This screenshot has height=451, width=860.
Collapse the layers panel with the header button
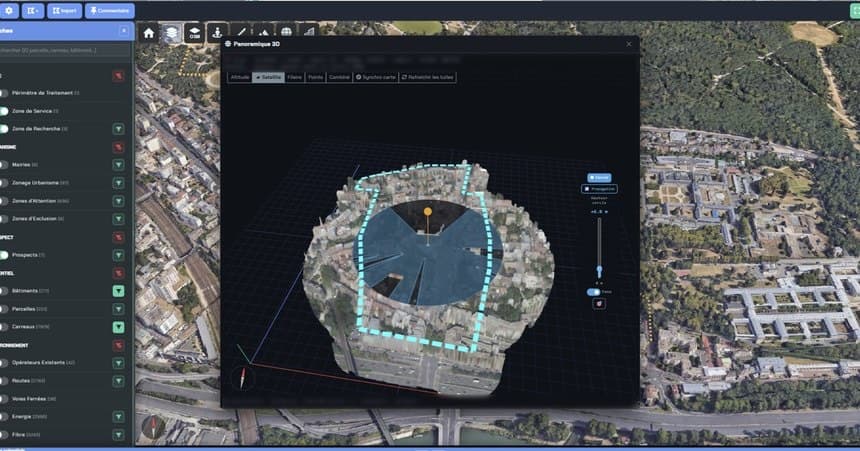tap(124, 31)
